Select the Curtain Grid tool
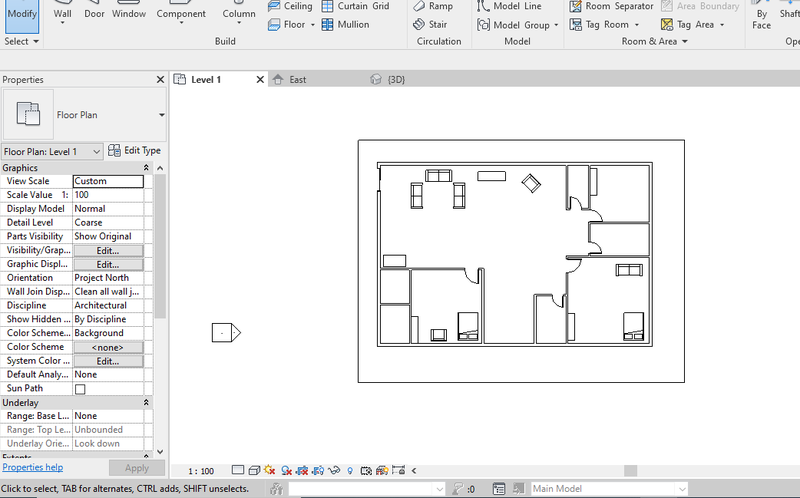800x498 pixels. pyautogui.click(x=355, y=6)
